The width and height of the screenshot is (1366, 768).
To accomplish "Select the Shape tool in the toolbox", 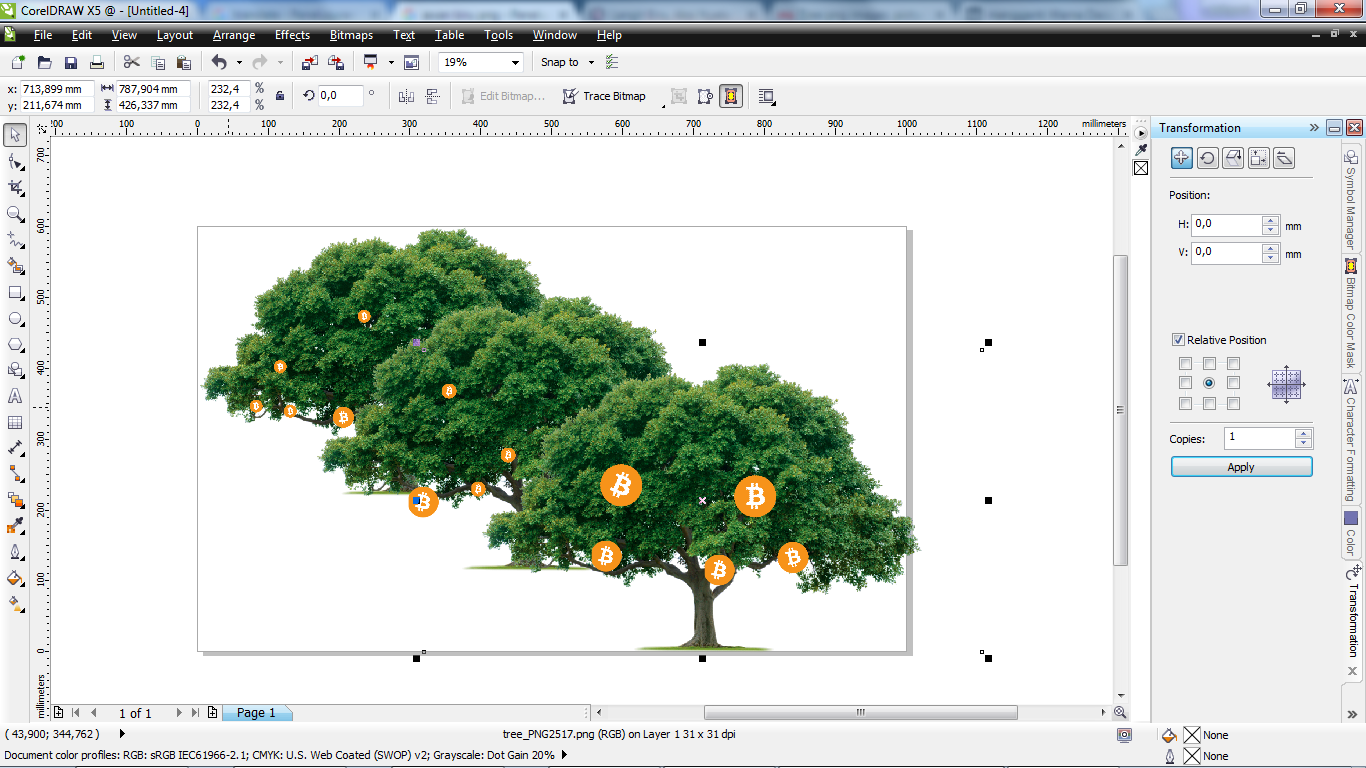I will (x=15, y=161).
